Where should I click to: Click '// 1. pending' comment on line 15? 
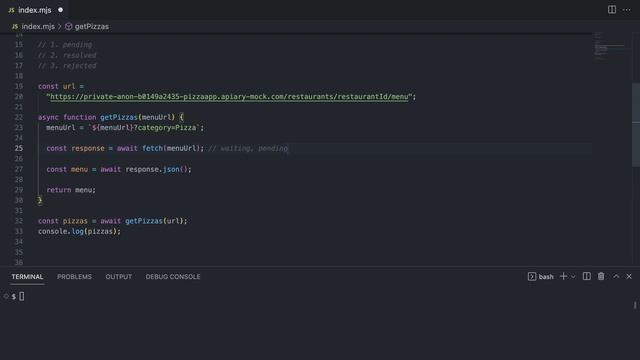coord(65,45)
